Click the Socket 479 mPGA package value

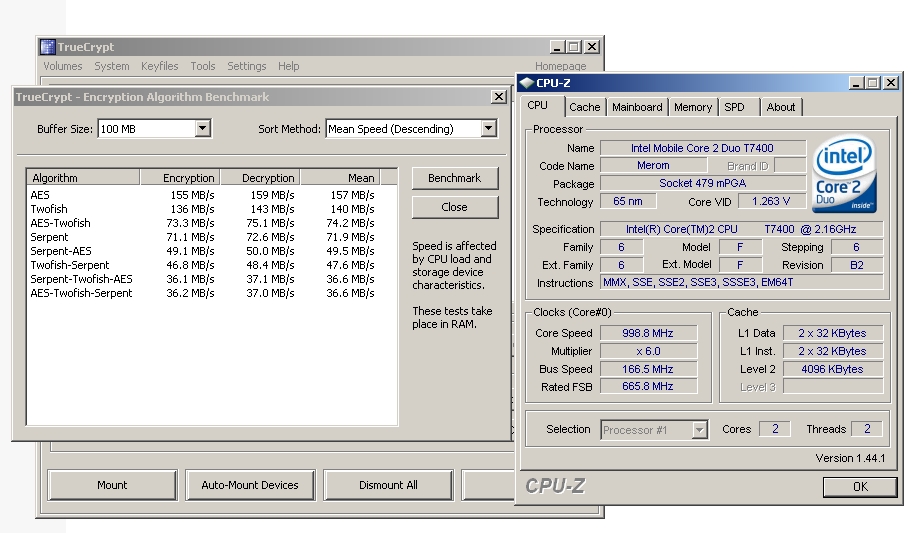coord(703,184)
